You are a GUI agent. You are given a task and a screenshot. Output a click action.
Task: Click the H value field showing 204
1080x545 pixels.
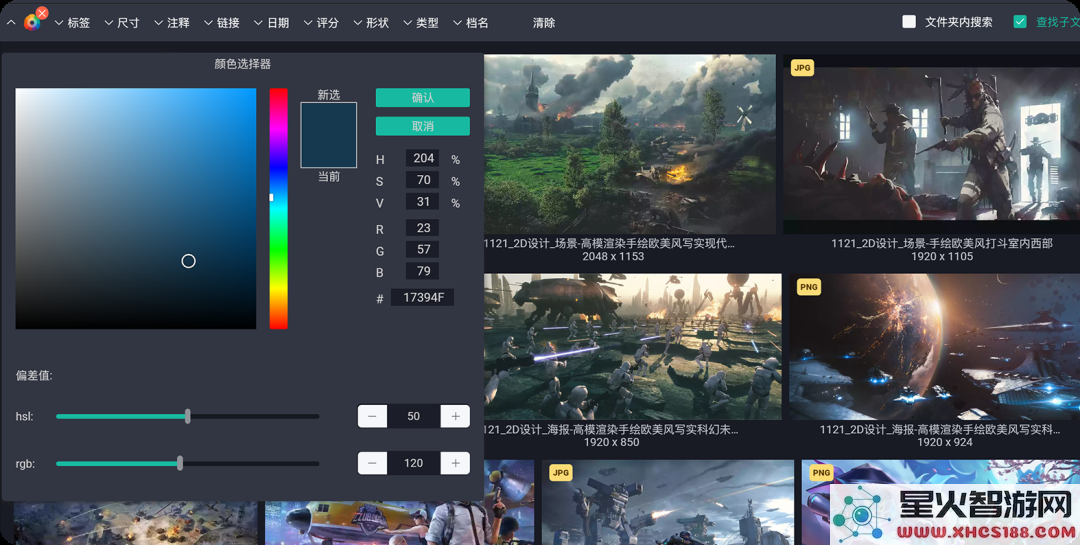click(423, 158)
